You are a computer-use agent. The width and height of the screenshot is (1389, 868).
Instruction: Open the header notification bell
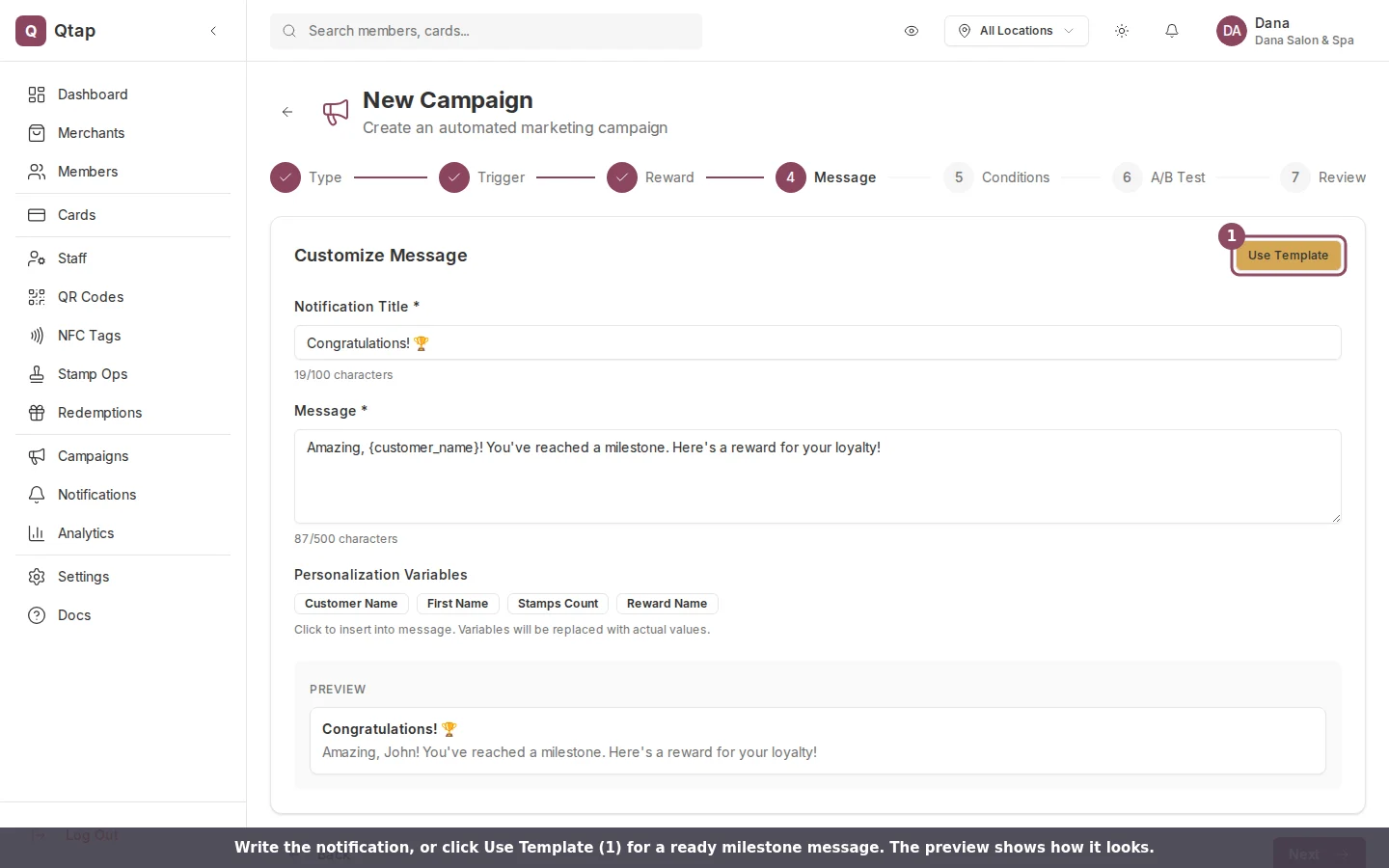[x=1172, y=31]
